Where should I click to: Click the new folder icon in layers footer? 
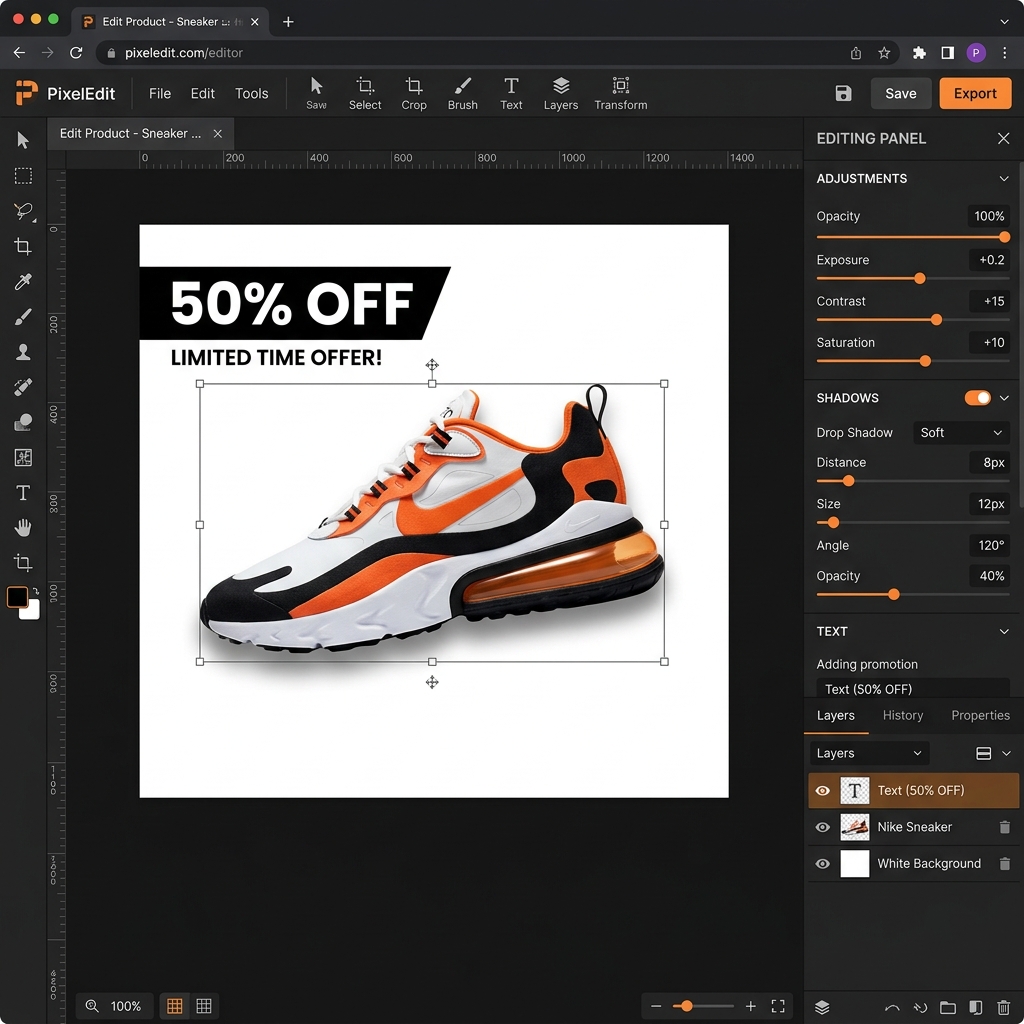tap(948, 1007)
